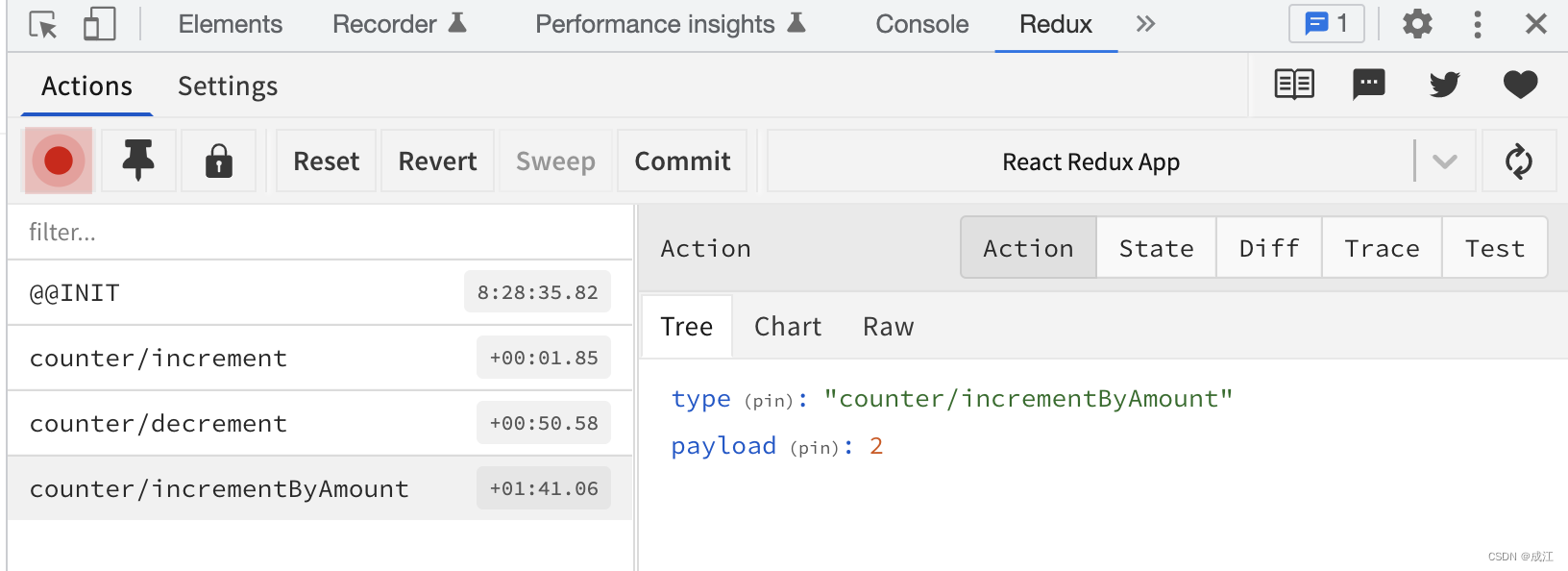Pin the type property
Screen dimensions: 1568x571
tap(769, 401)
